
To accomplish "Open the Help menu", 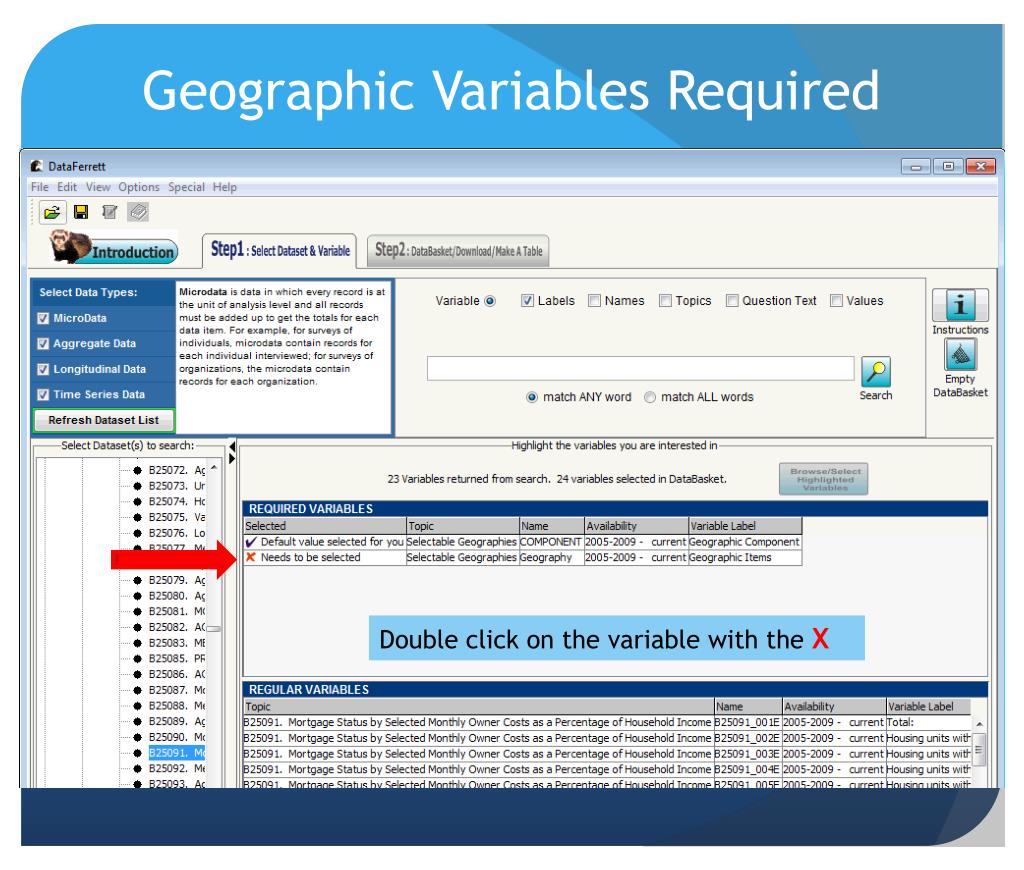I will (x=225, y=187).
